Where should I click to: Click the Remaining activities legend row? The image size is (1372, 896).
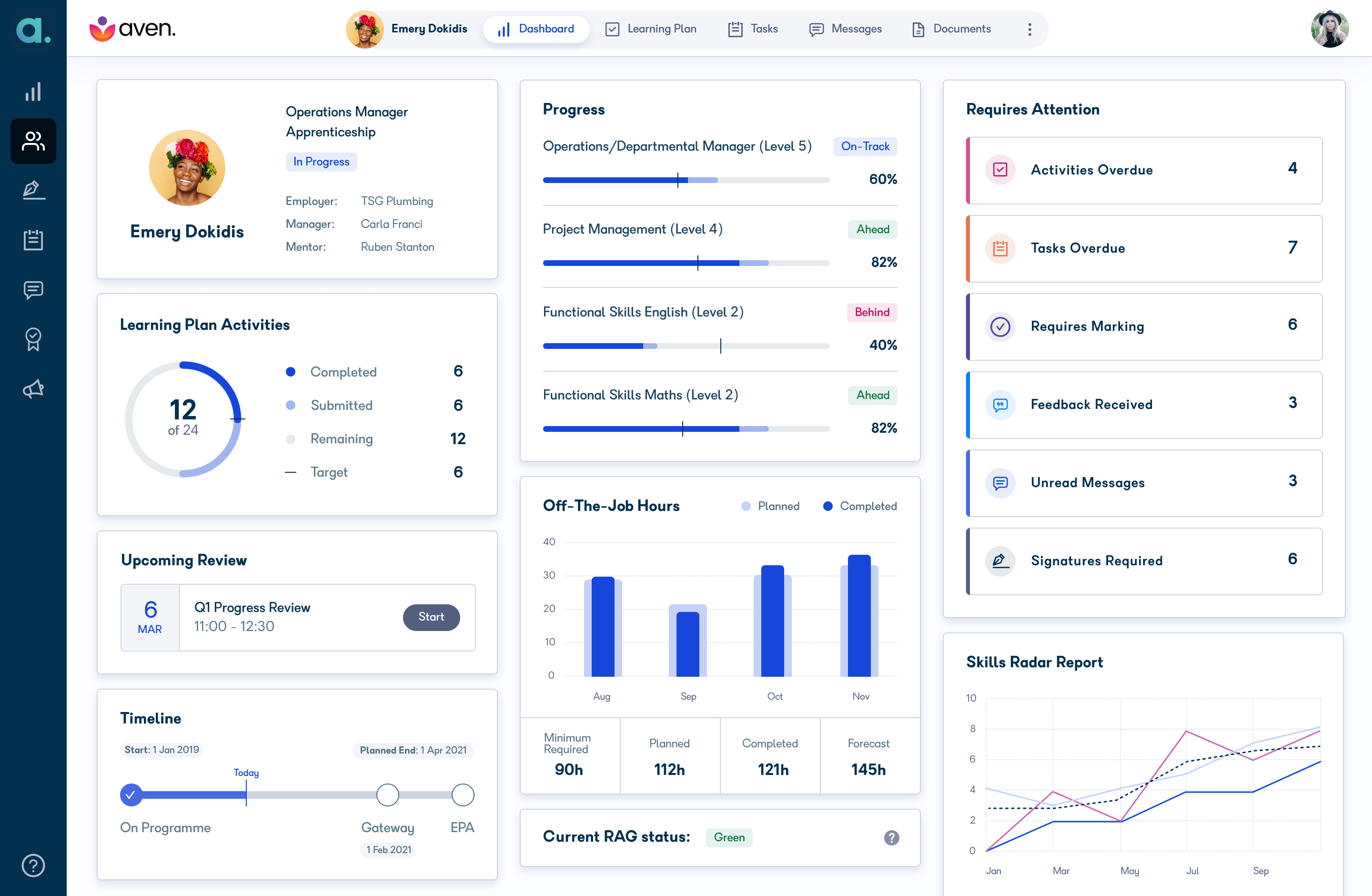(x=375, y=439)
